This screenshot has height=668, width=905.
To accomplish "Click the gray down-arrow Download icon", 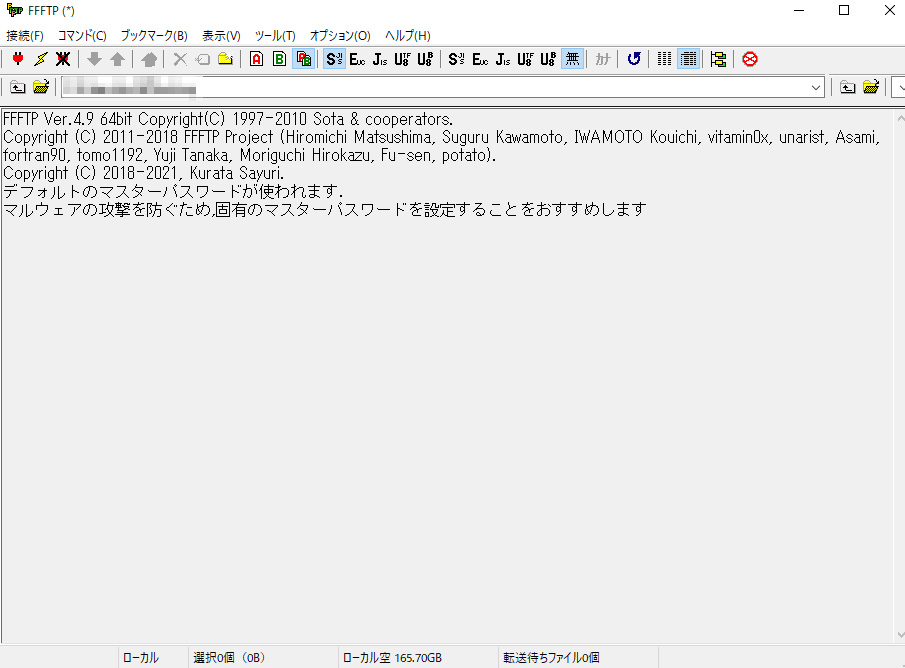I will coord(94,59).
